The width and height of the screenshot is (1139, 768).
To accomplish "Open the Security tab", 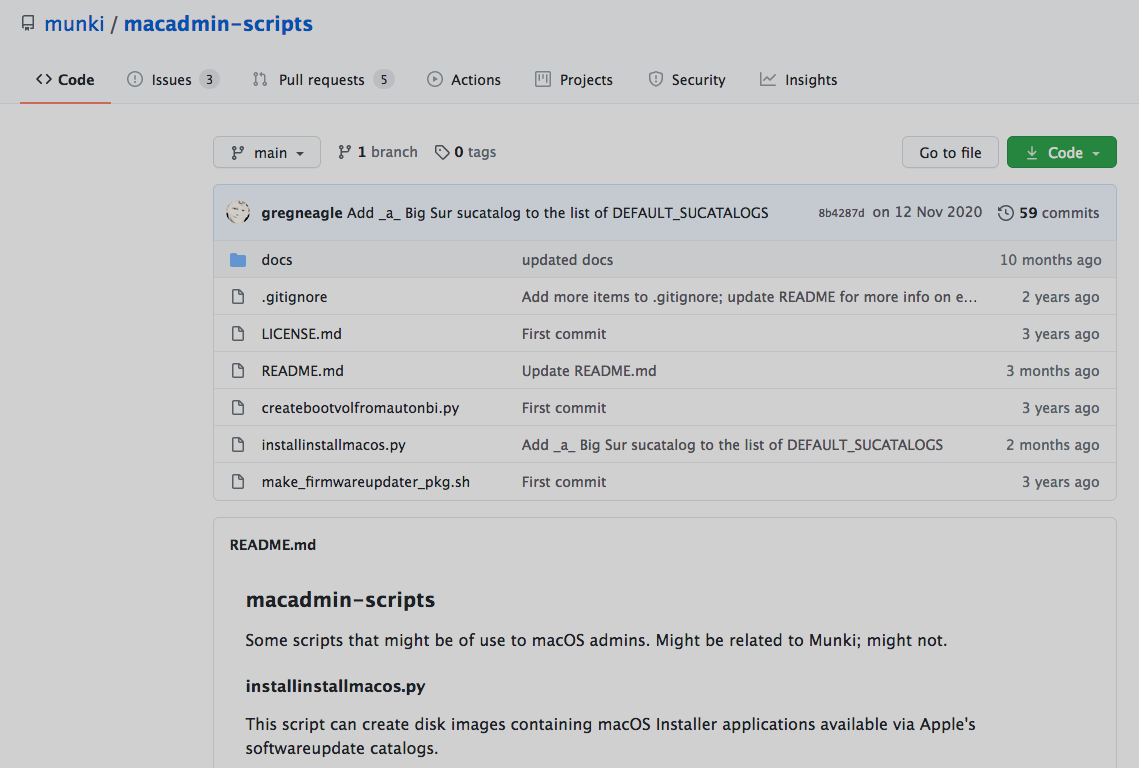I will 687,80.
